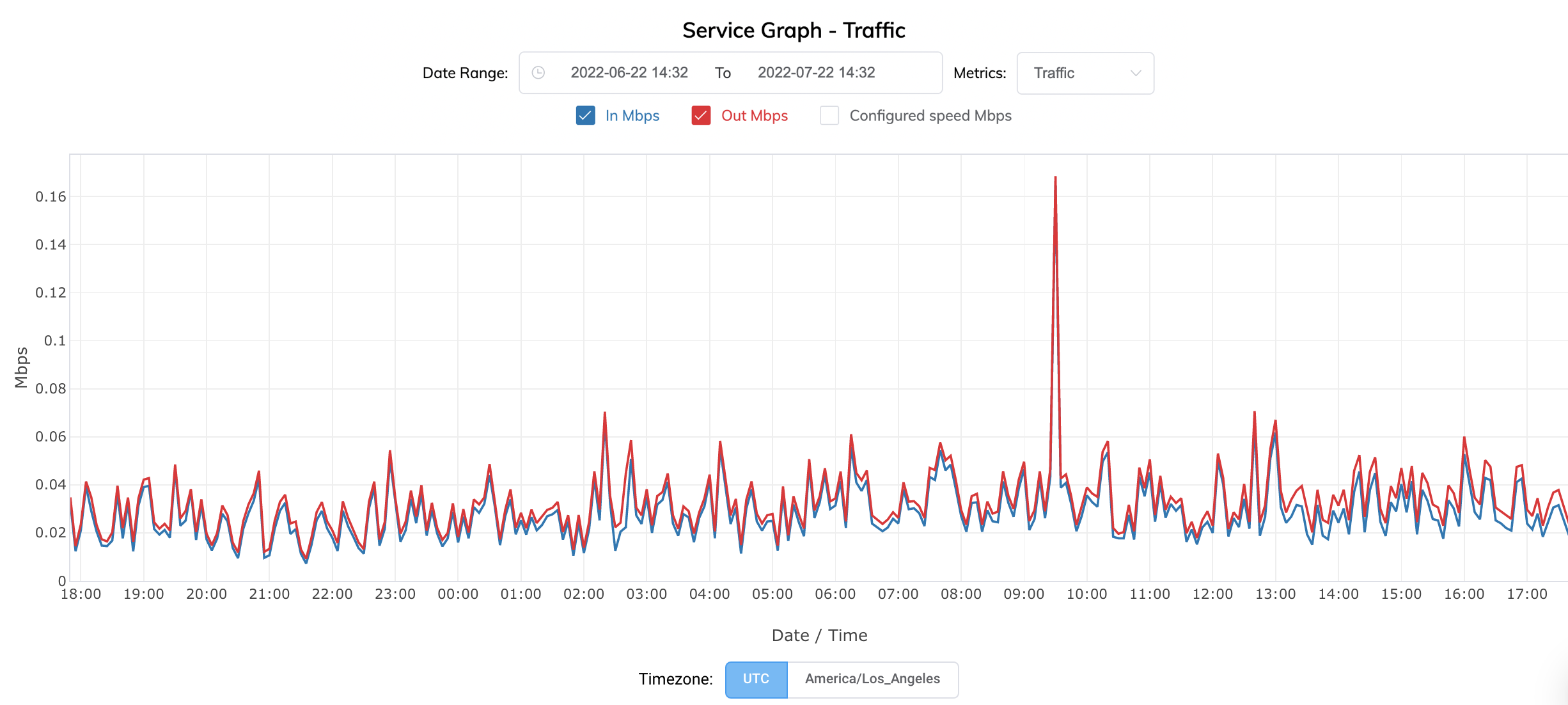Click the Timezone label
Screen dimensions: 1568x705
[675, 679]
